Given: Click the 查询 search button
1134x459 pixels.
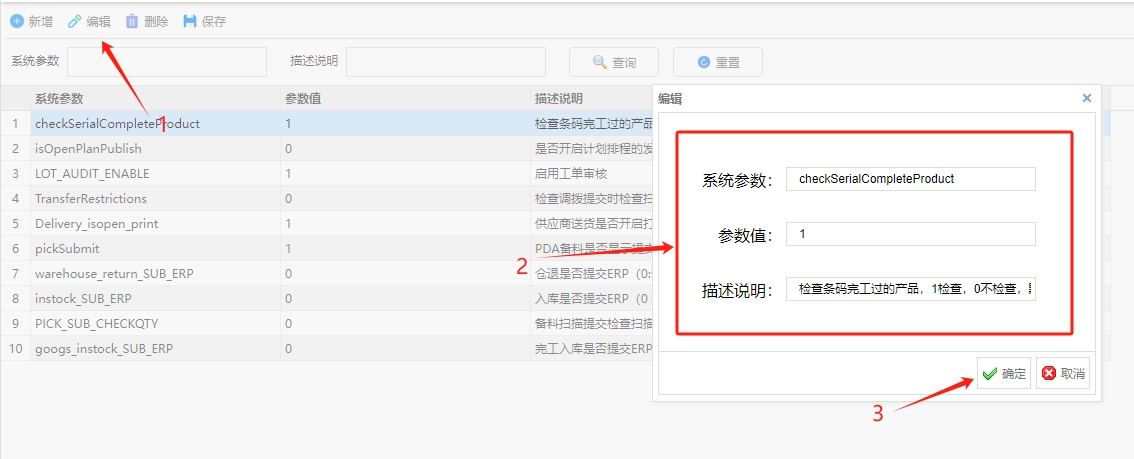Looking at the screenshot, I should 614,62.
